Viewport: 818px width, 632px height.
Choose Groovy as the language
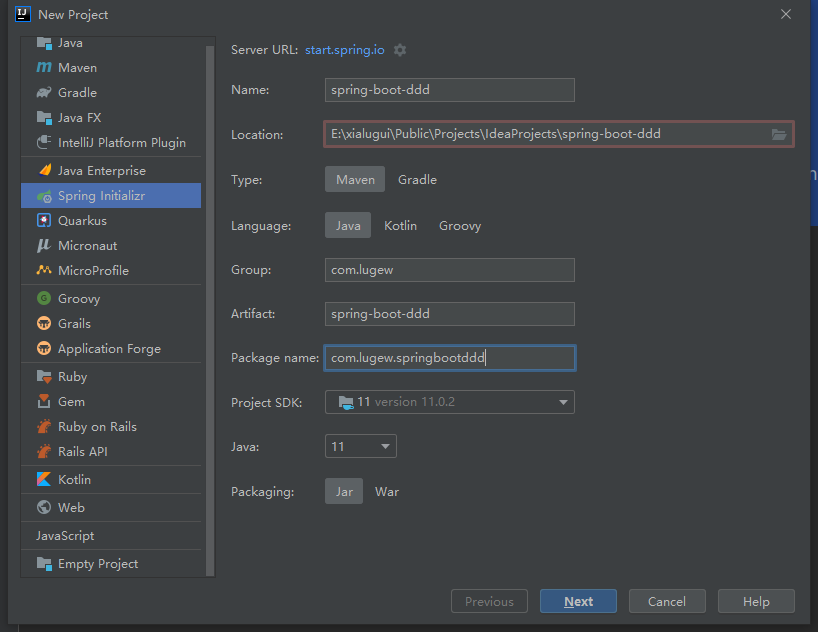point(460,225)
